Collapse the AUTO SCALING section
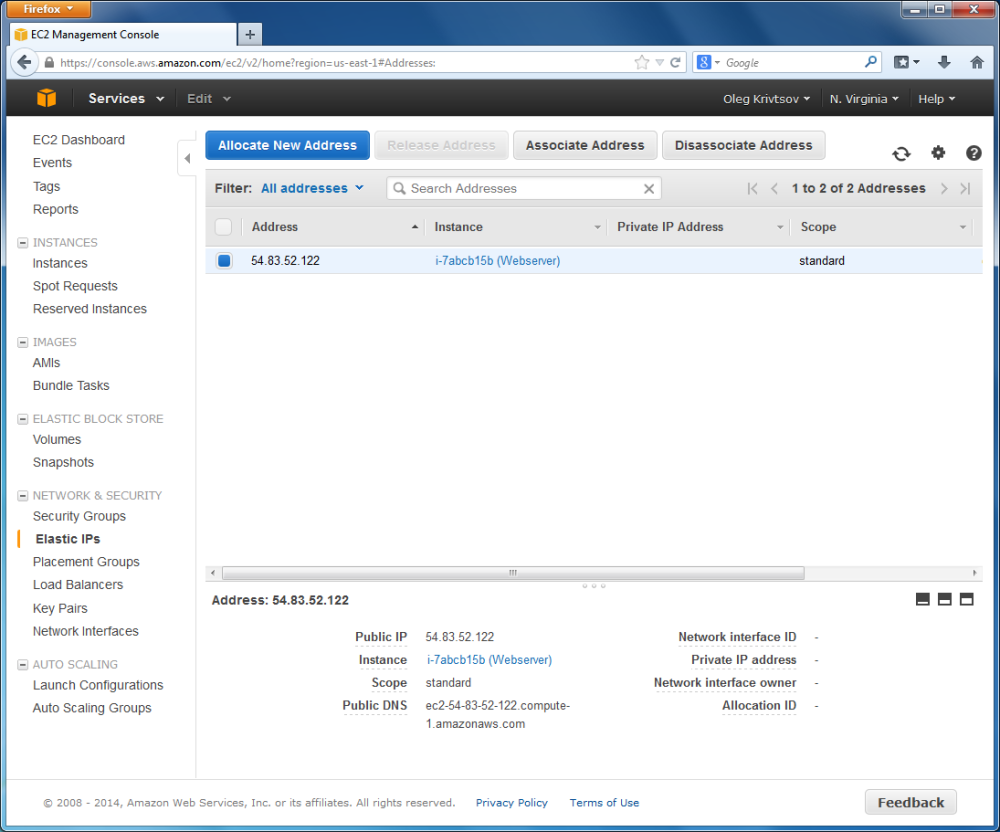The image size is (1000, 832). coord(22,664)
